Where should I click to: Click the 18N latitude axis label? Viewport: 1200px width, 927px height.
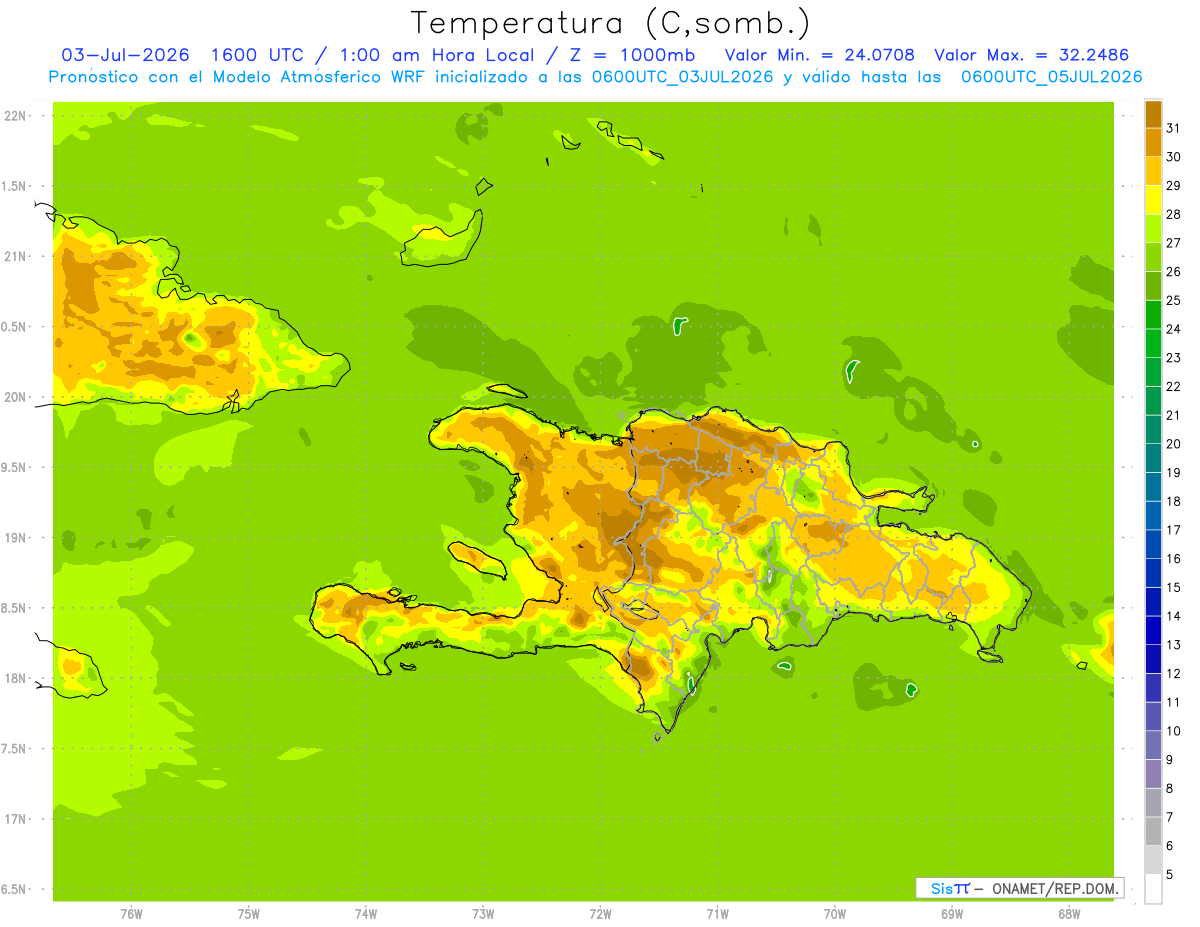click(x=16, y=678)
